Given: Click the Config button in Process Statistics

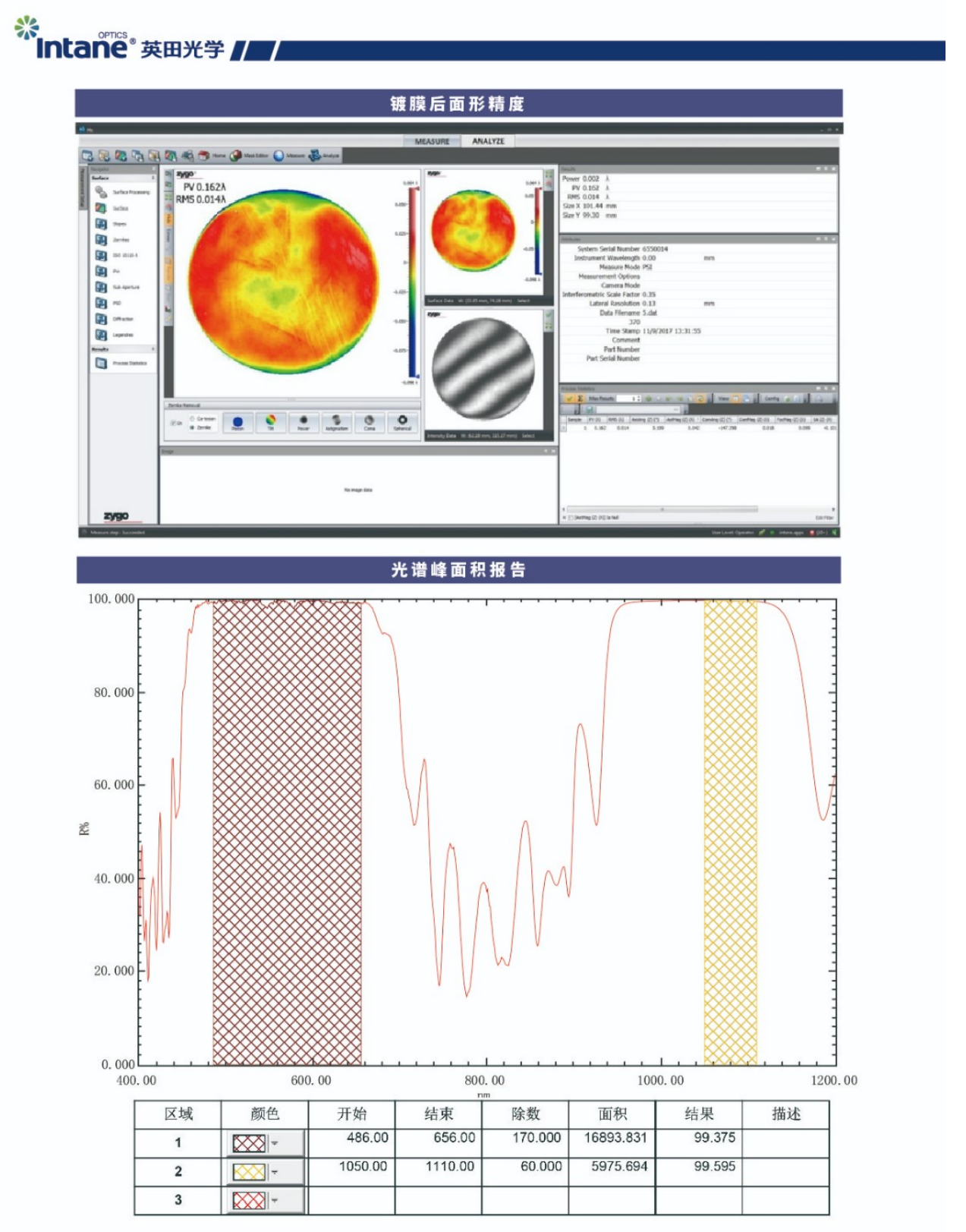Looking at the screenshot, I should (771, 399).
